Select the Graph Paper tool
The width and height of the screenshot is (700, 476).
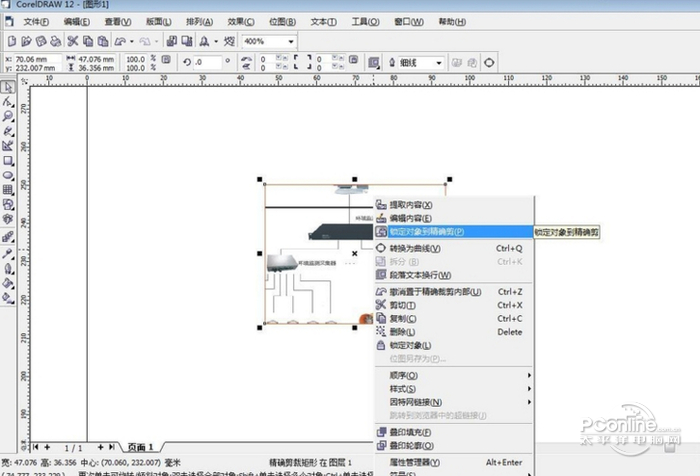(8, 189)
